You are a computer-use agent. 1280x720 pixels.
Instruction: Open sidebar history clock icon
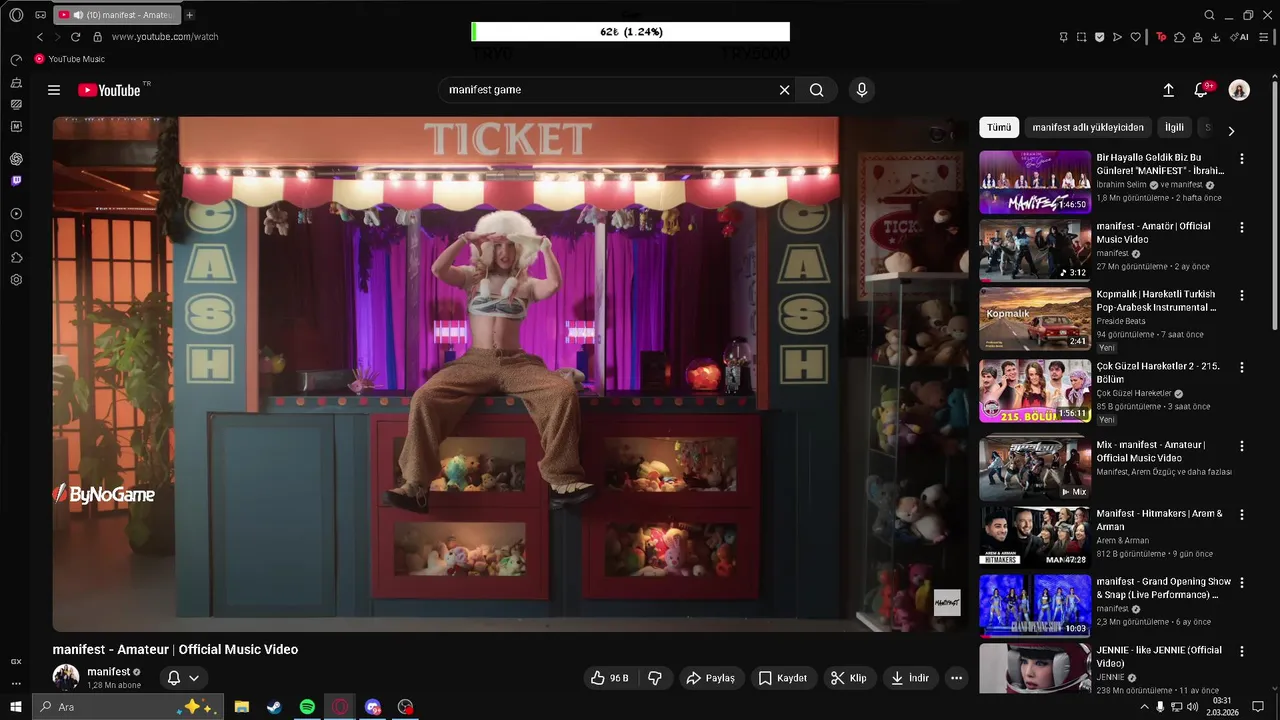click(16, 236)
